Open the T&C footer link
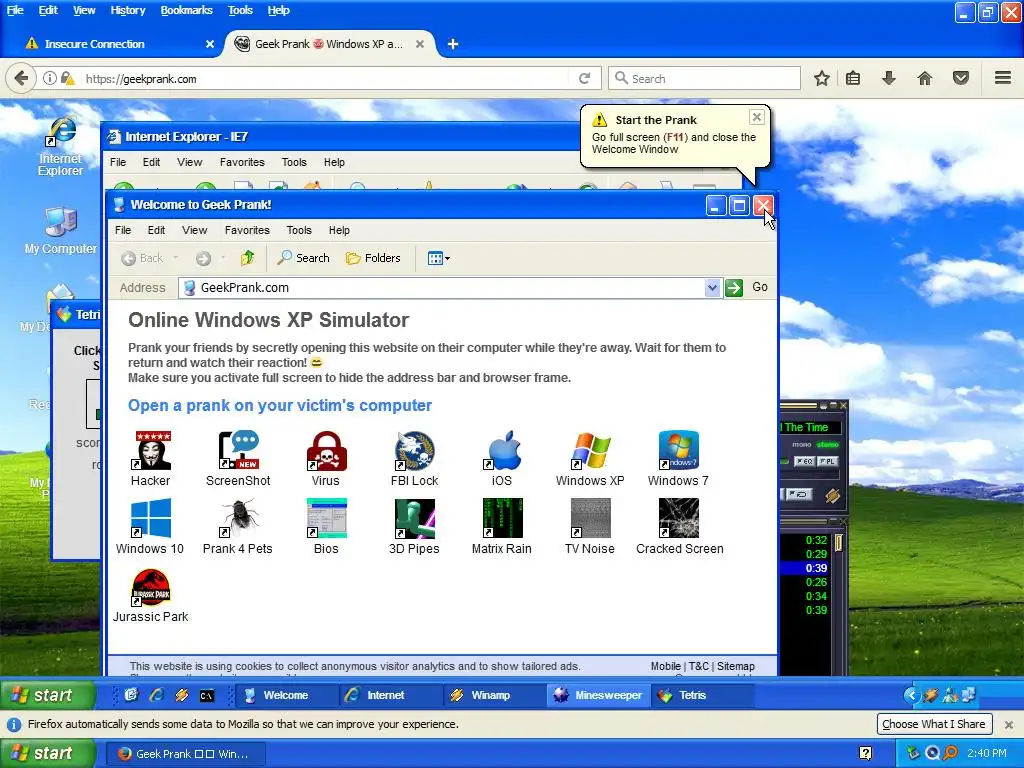Viewport: 1024px width, 768px height. click(x=698, y=666)
